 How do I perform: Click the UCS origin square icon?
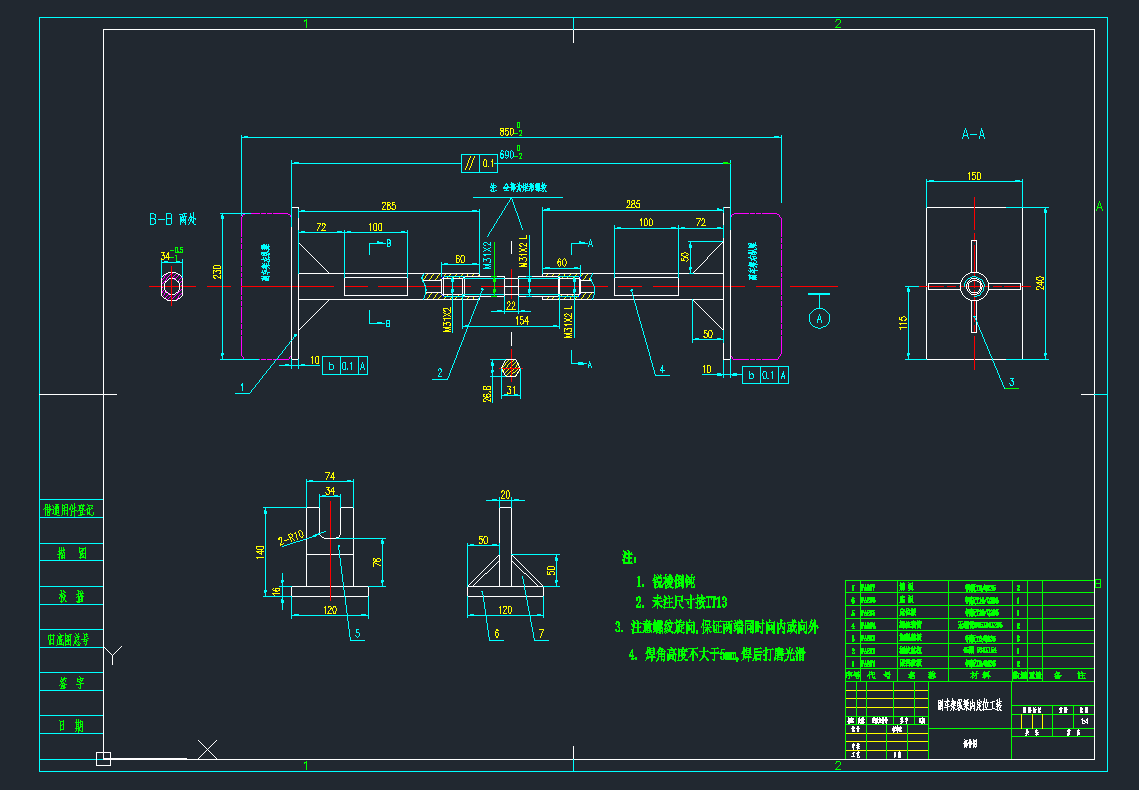(102, 758)
